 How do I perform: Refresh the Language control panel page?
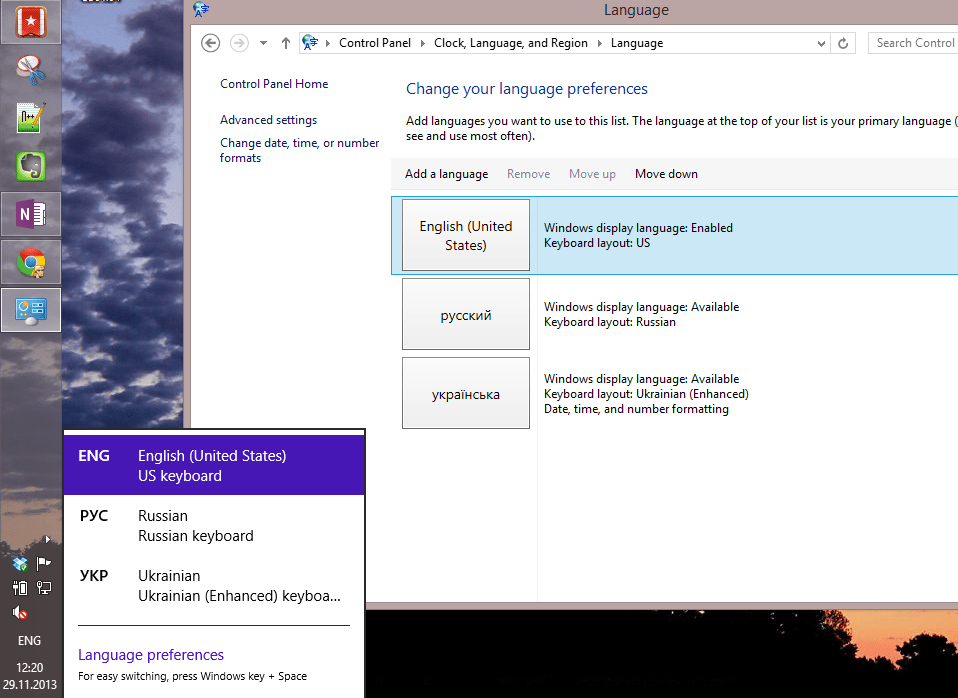843,43
